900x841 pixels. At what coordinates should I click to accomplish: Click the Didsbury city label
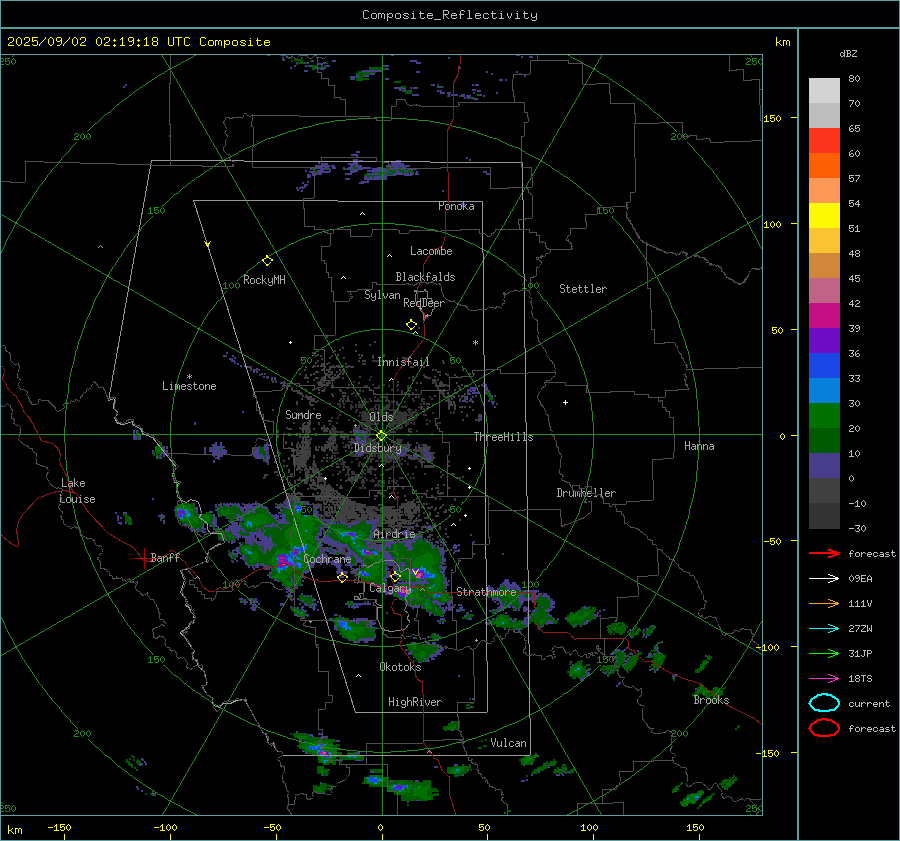tap(378, 448)
